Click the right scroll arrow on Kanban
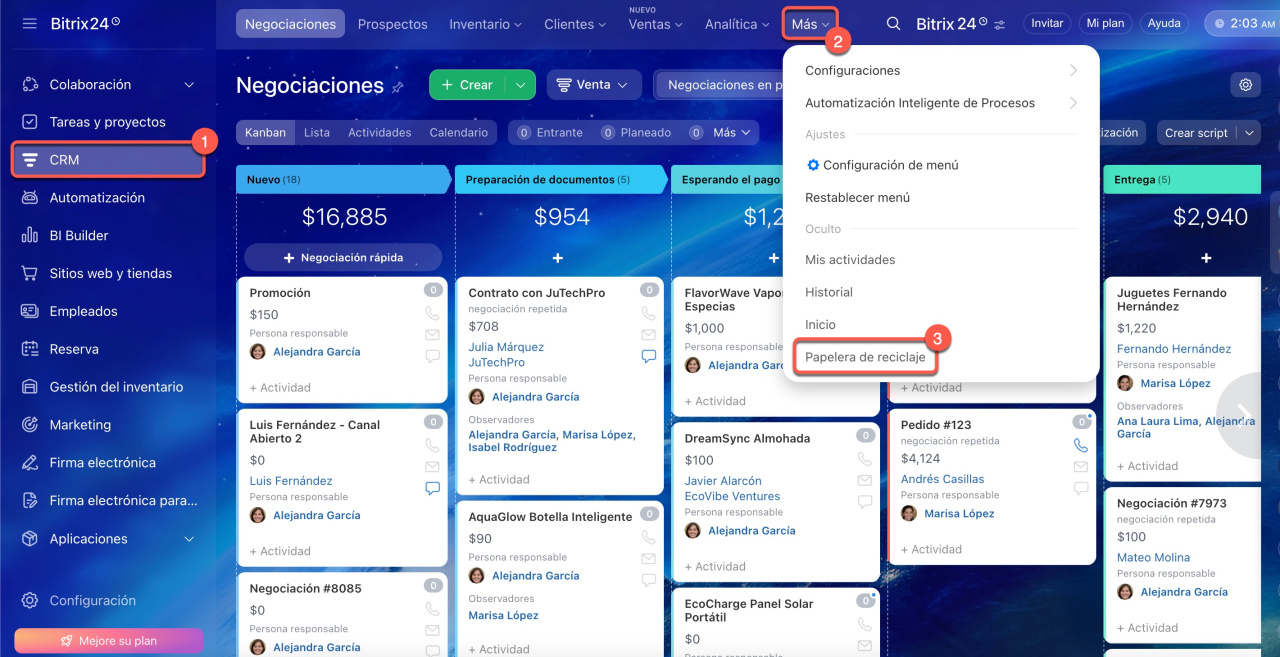The image size is (1280, 657). pyautogui.click(x=1244, y=415)
